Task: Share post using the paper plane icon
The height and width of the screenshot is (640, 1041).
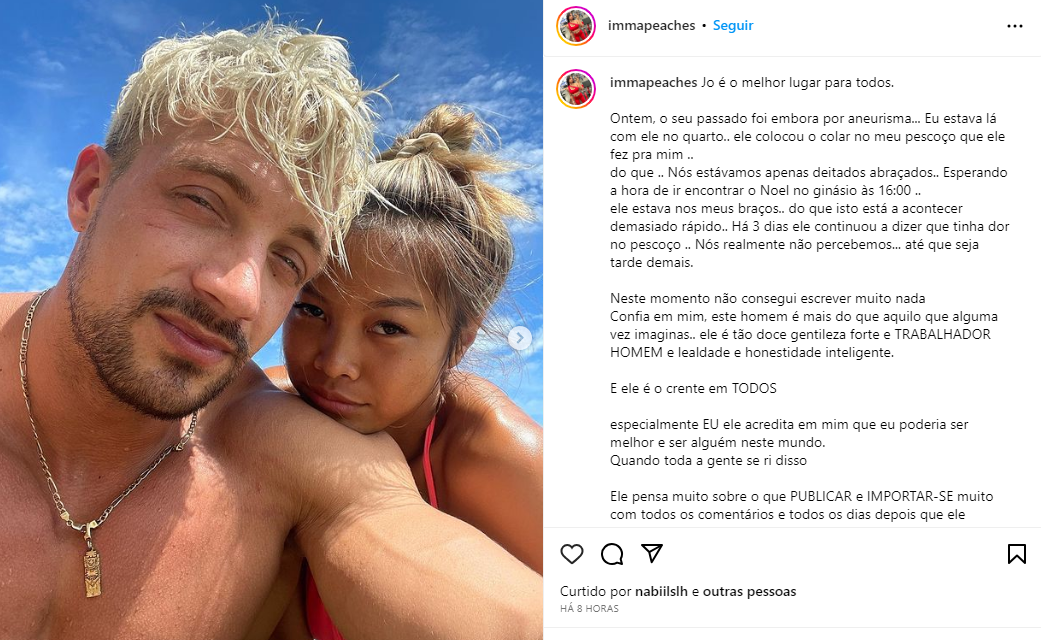Action: [652, 553]
